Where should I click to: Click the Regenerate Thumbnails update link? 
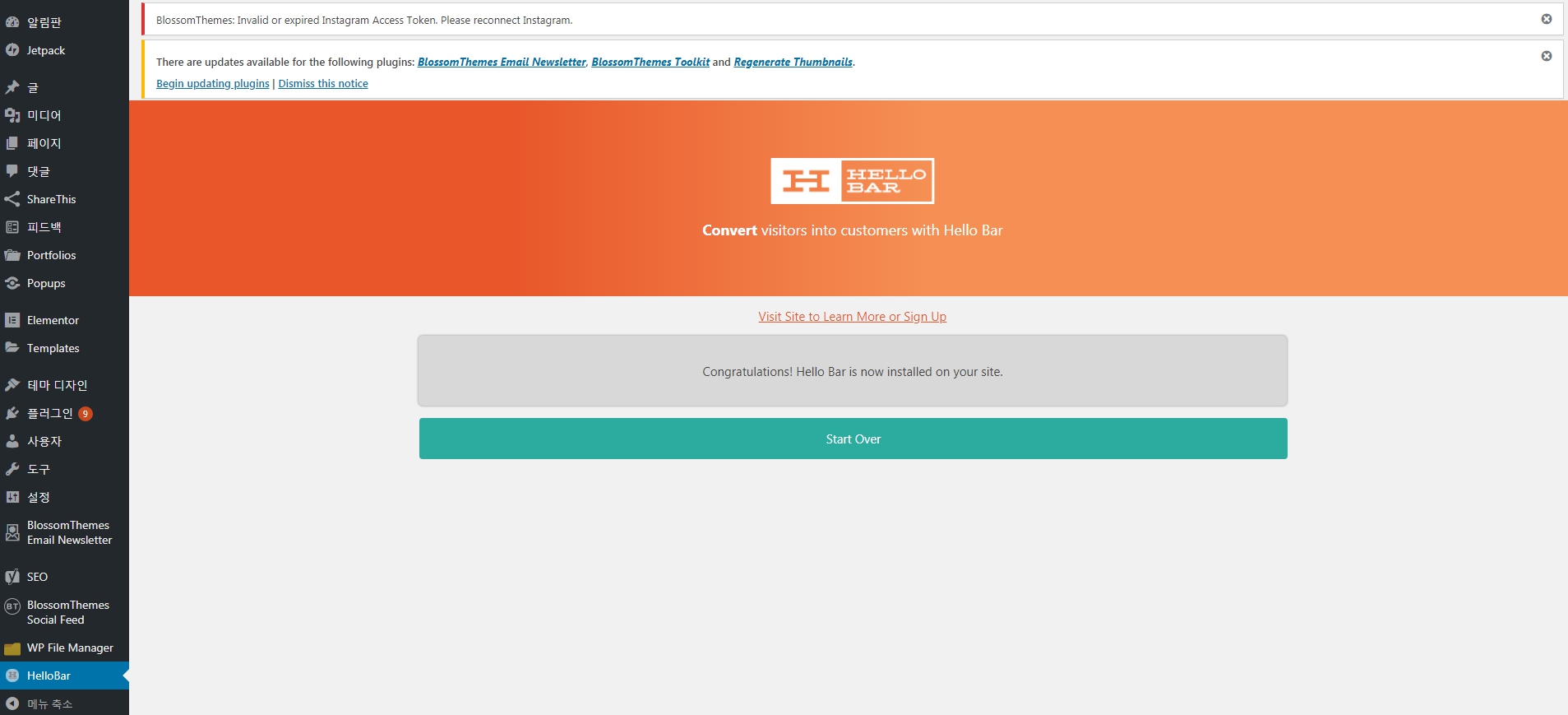click(793, 62)
